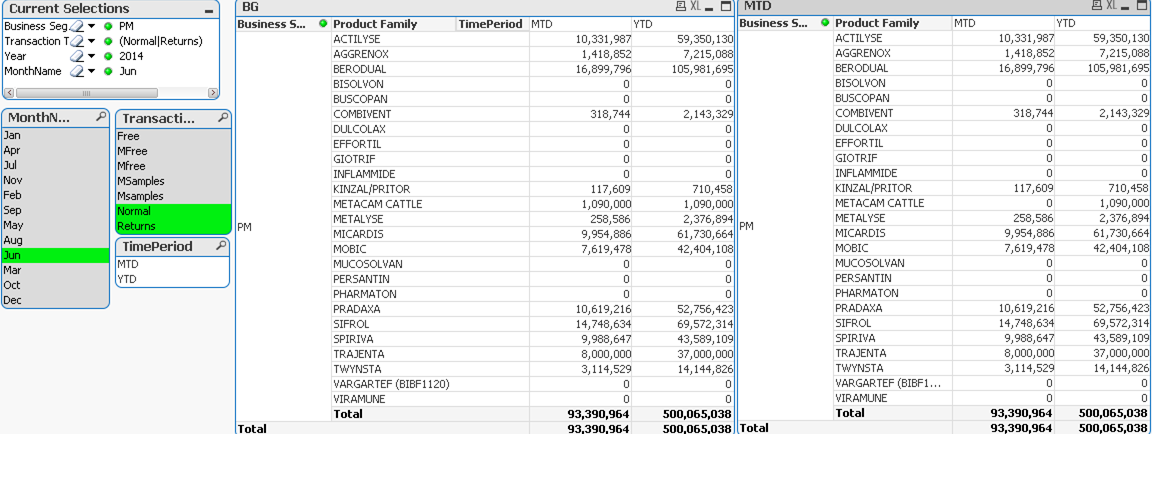Export MTD table to Excel
The image size is (1152, 494).
(x=1112, y=6)
